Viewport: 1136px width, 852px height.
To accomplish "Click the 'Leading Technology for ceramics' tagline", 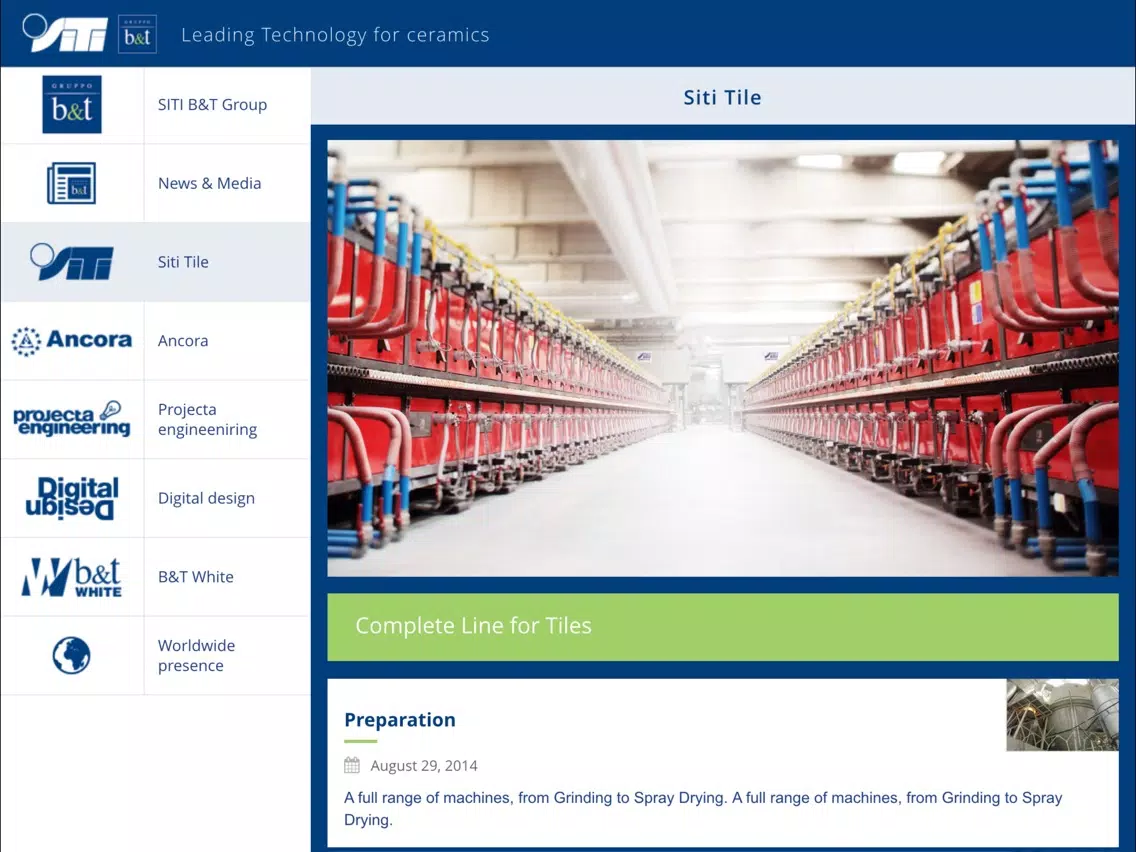I will click(x=335, y=35).
